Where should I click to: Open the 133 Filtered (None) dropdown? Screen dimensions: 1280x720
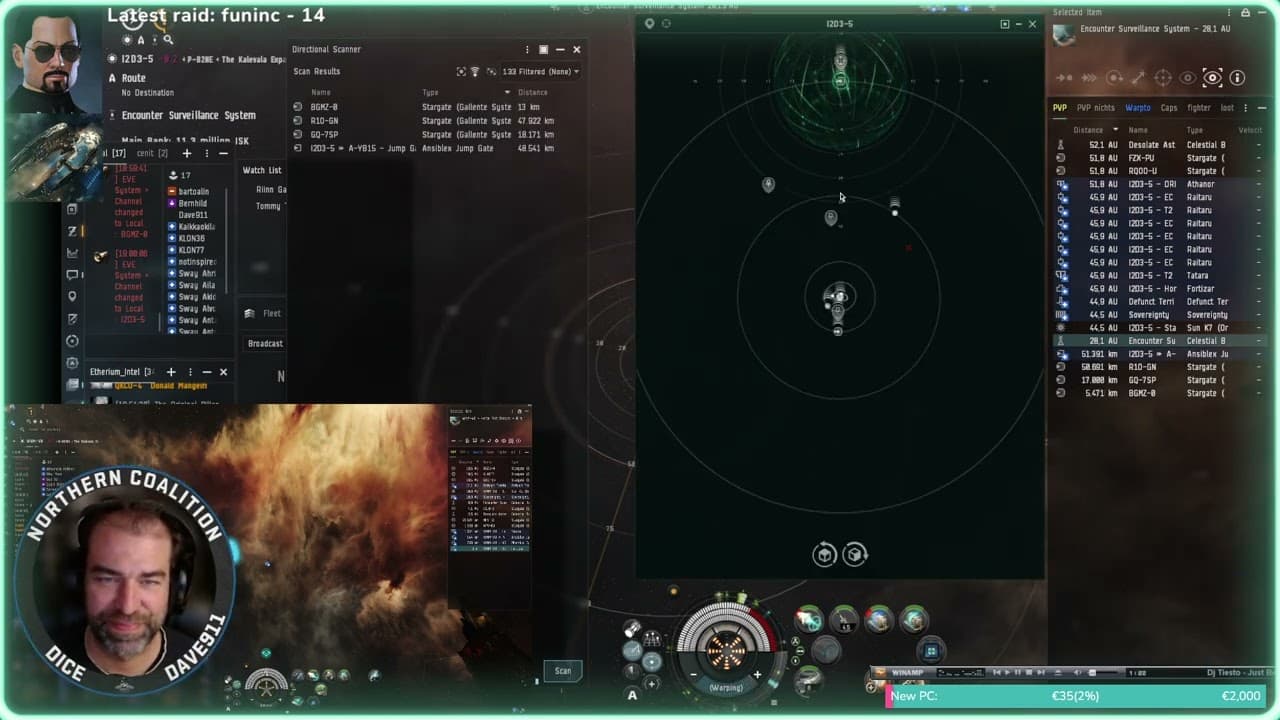click(541, 72)
